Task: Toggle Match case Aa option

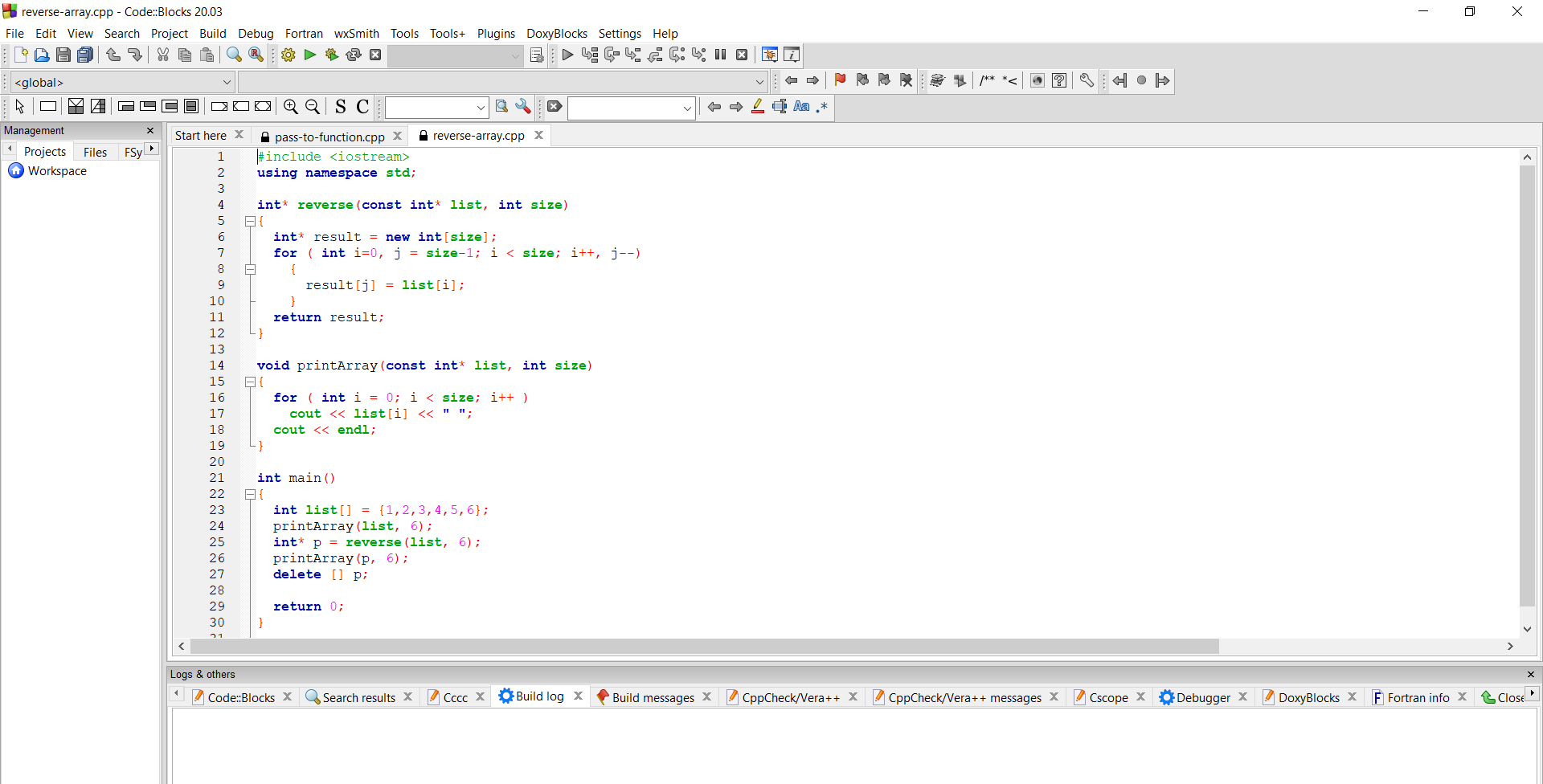Action: point(801,107)
